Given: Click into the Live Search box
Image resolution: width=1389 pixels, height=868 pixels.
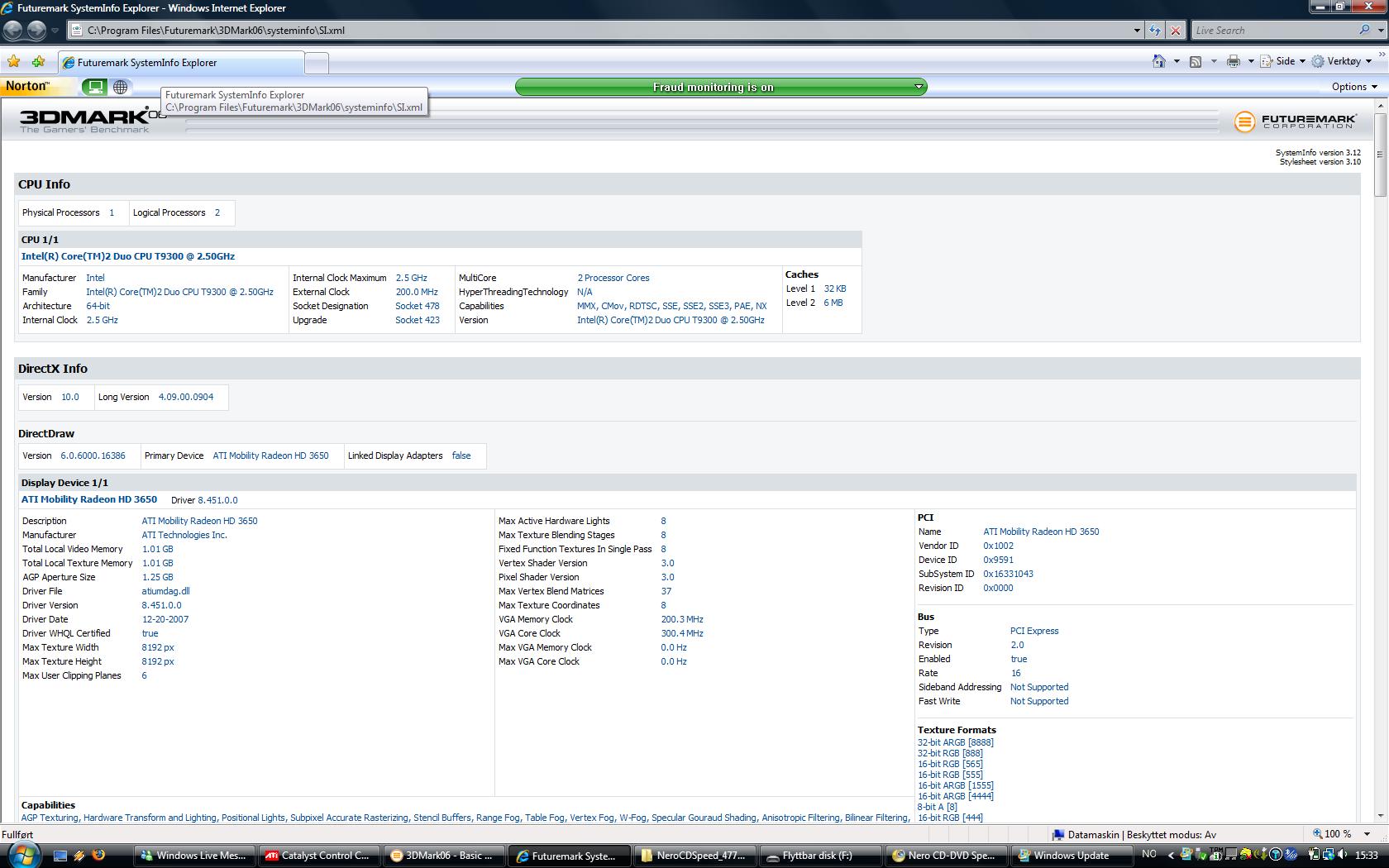Looking at the screenshot, I should [x=1273, y=31].
